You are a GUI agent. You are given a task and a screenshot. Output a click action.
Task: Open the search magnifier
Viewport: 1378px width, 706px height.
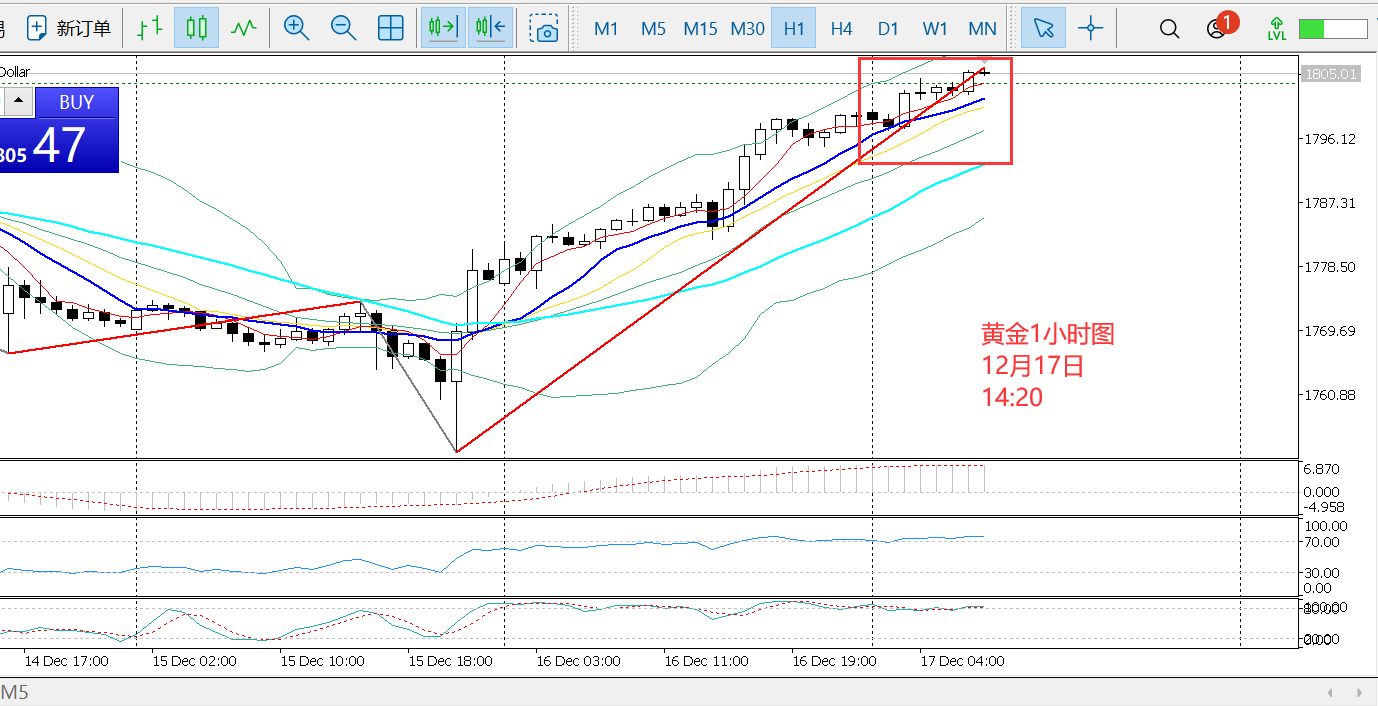pyautogui.click(x=1169, y=28)
